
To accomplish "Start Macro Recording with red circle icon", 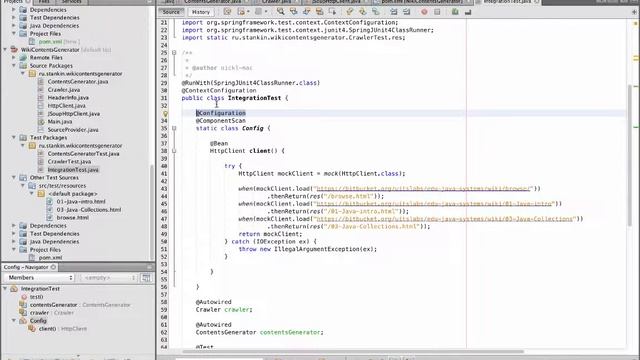I will point(424,12).
